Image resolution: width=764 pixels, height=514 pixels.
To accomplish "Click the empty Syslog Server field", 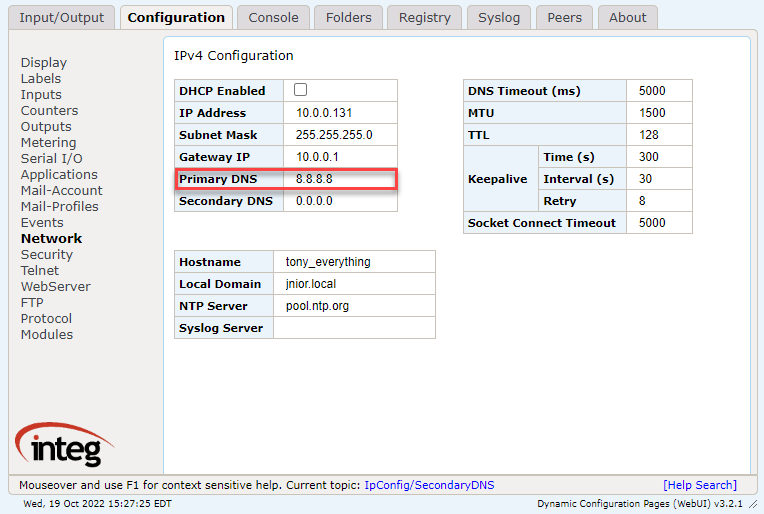I will click(353, 328).
